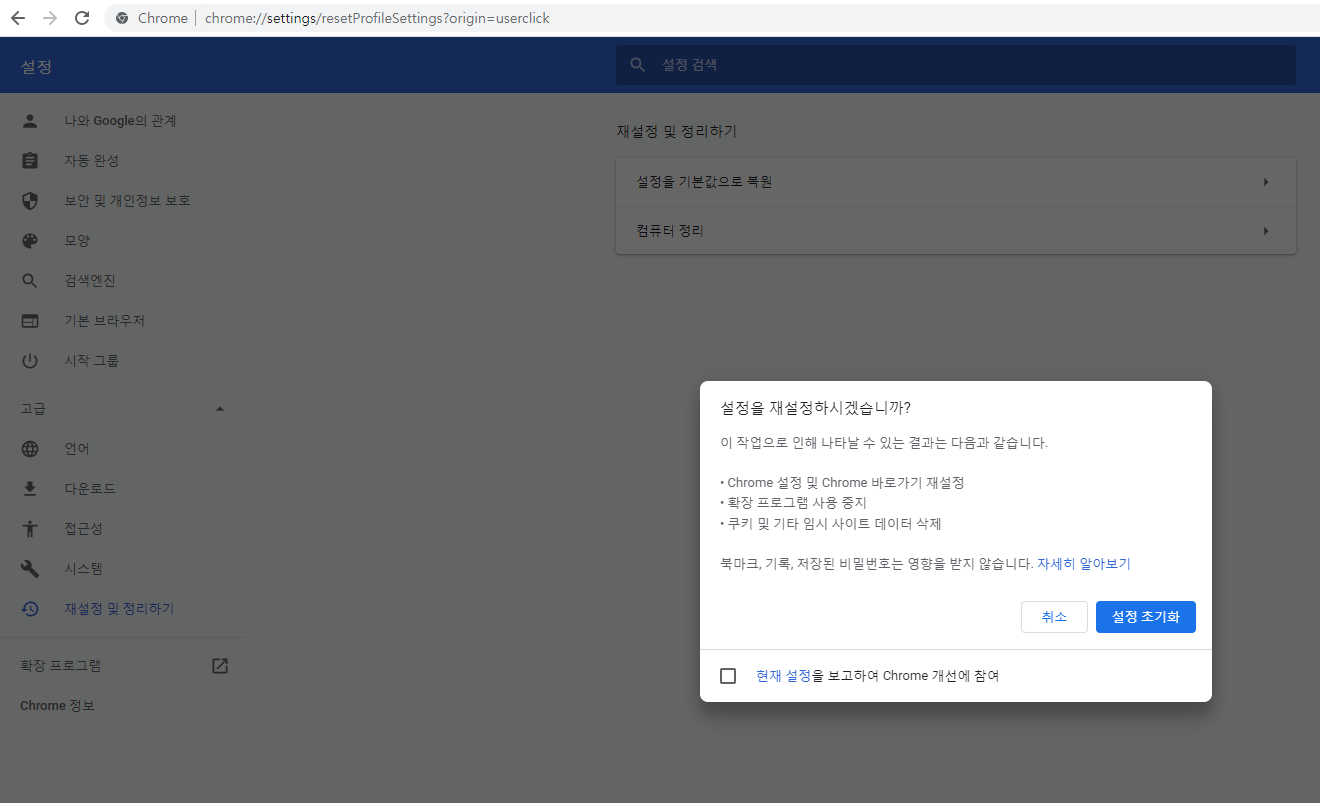Click the wrench icon for 시스템
The height and width of the screenshot is (803, 1320).
point(30,569)
